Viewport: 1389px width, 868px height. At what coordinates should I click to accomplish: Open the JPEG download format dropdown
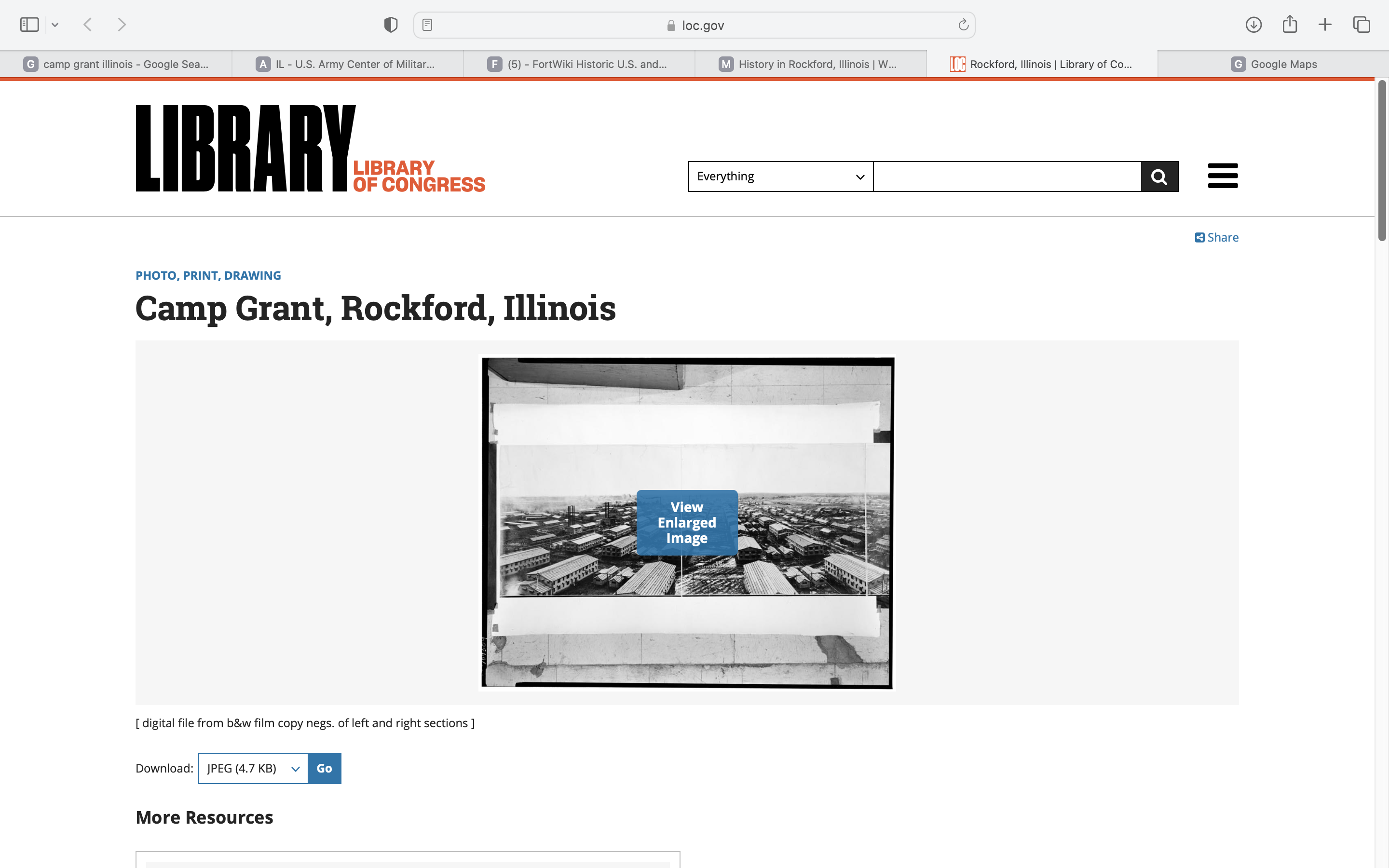pos(253,768)
